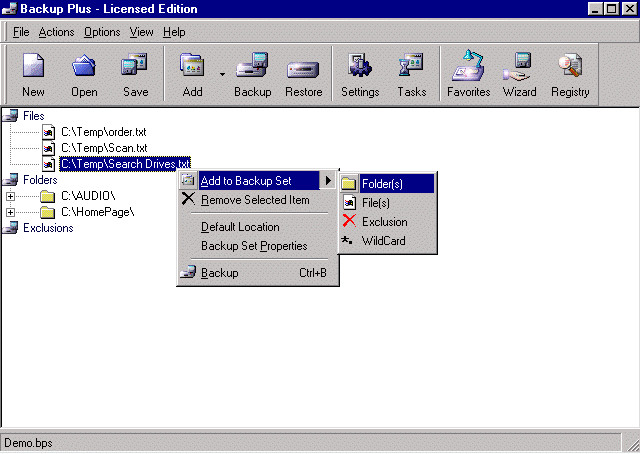Click the black X Remove icon in menu
This screenshot has width=640, height=454.
pos(188,199)
